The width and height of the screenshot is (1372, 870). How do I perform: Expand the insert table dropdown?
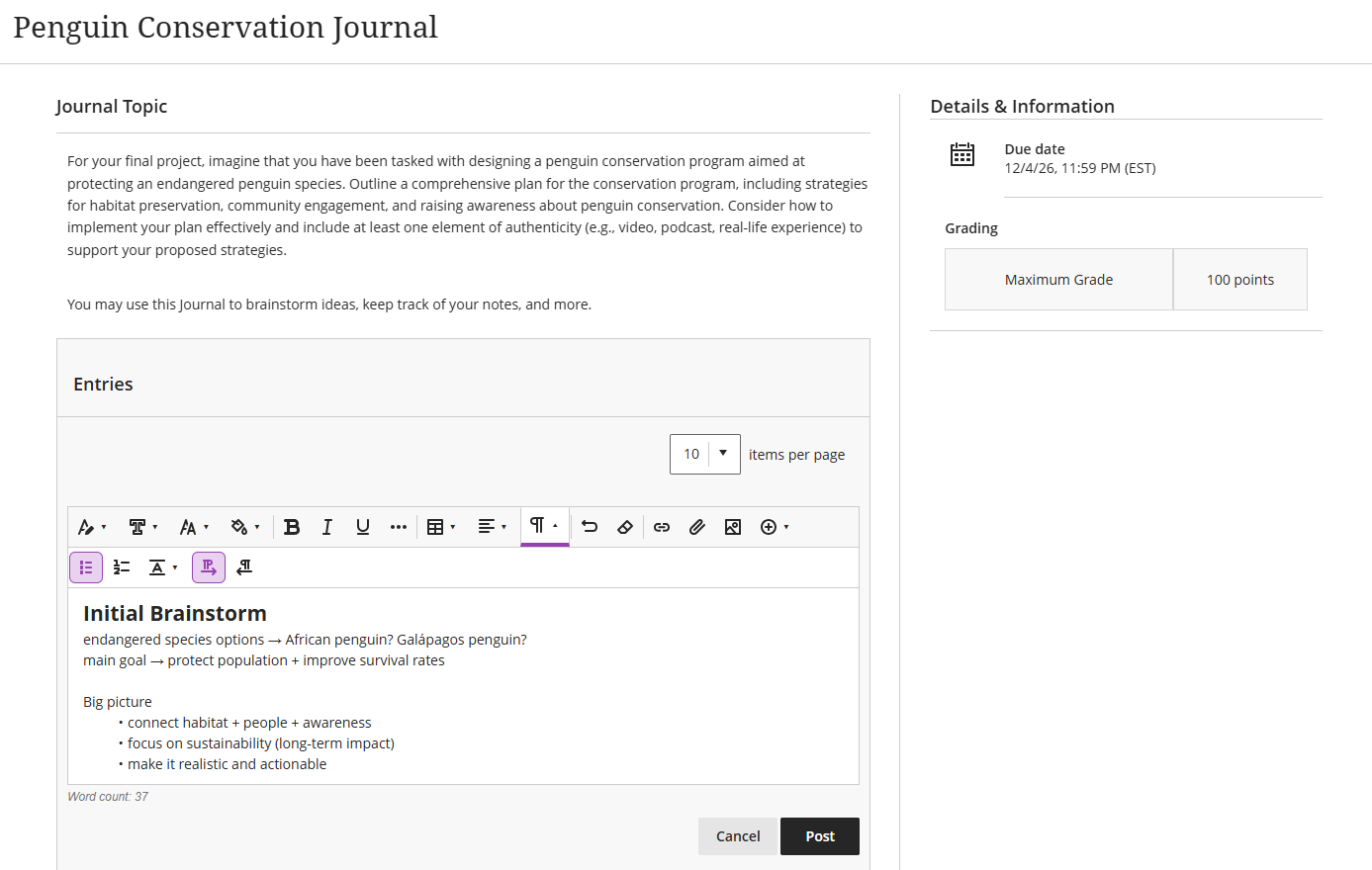pos(441,527)
